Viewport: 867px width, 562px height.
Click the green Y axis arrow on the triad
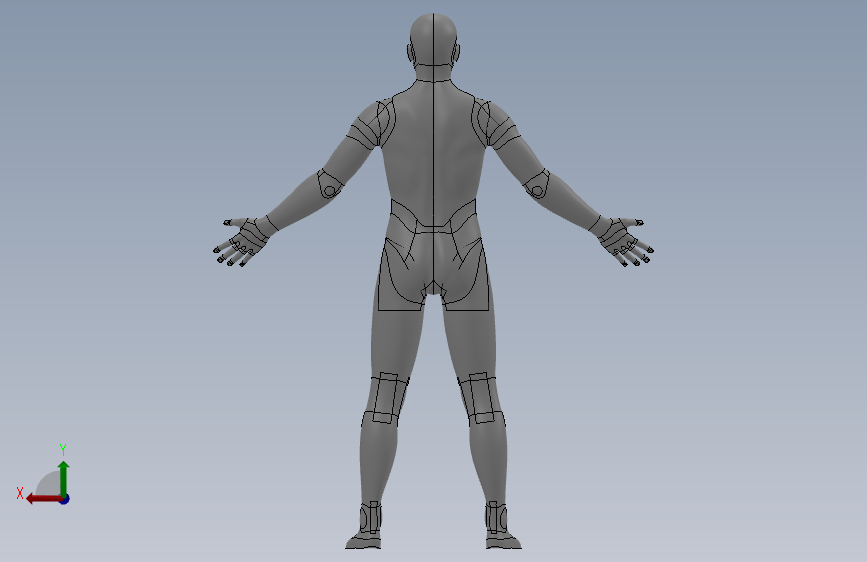pos(64,478)
